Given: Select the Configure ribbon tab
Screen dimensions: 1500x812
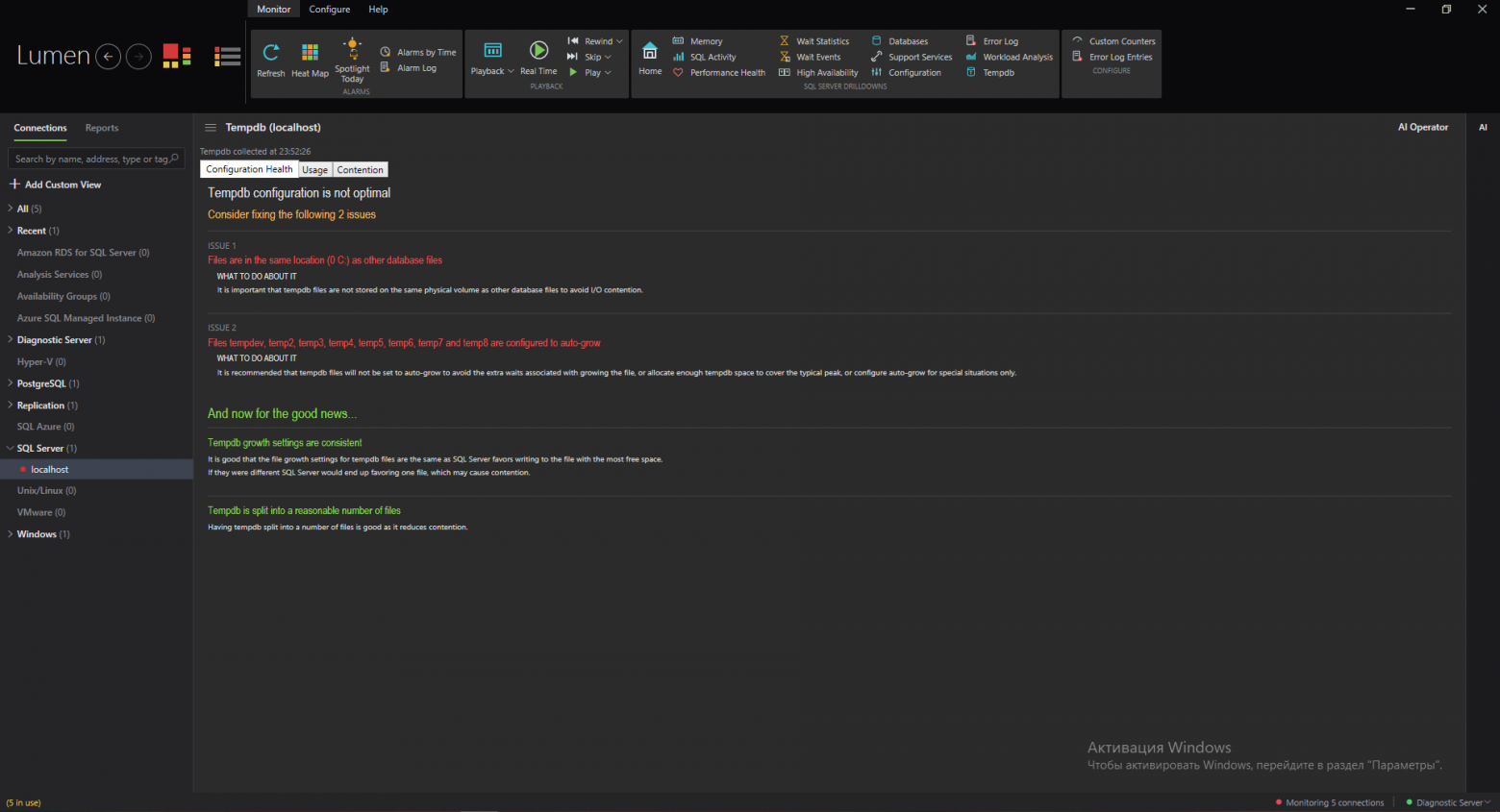Looking at the screenshot, I should pyautogui.click(x=330, y=9).
